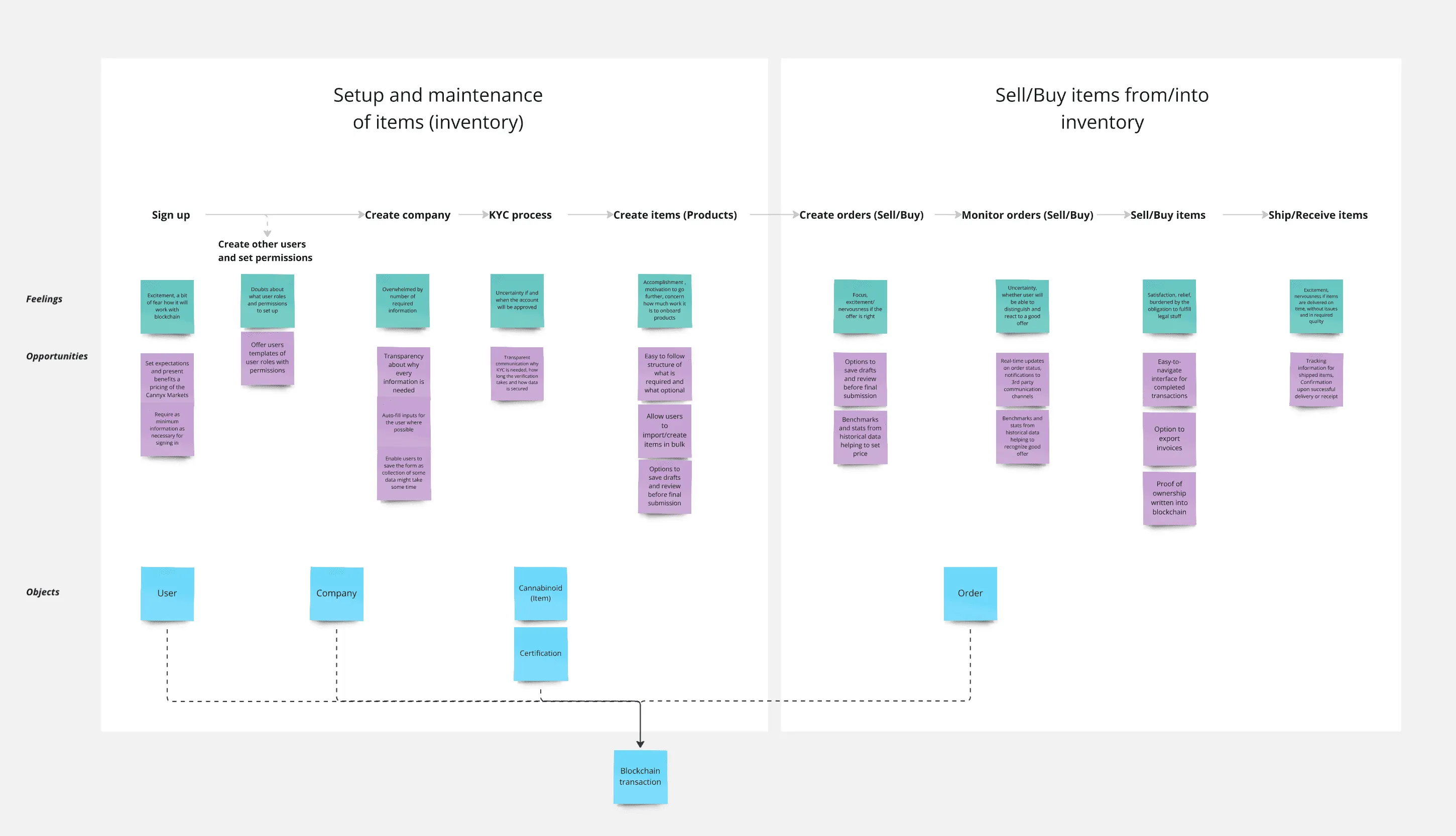Select 'Setup and maintenance of items (inventory)' title
The width and height of the screenshot is (1456, 836).
coord(438,108)
